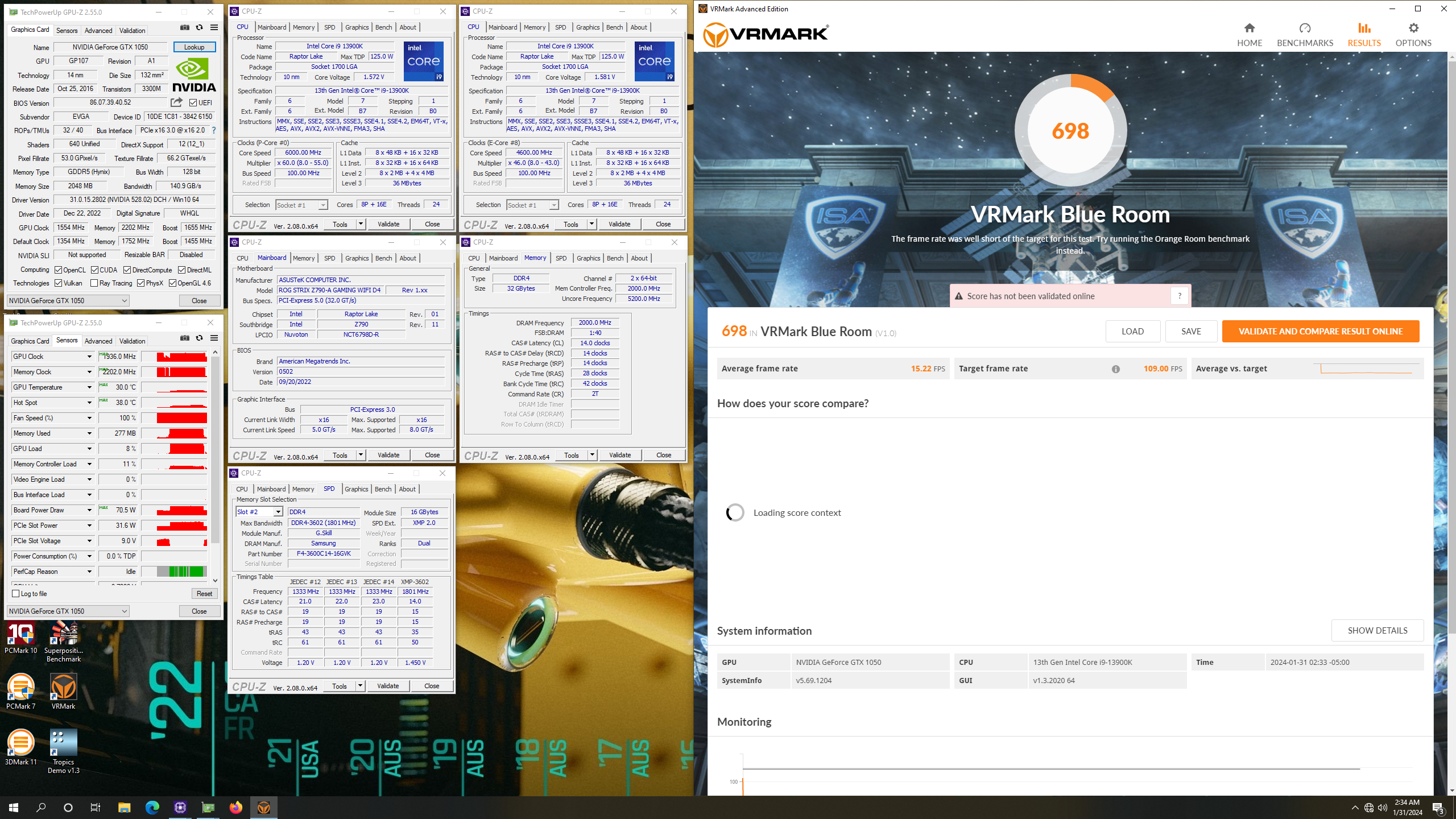This screenshot has height=819, width=1456.
Task: Click Reset button in GPU-Z Sensors
Action: pyautogui.click(x=204, y=594)
